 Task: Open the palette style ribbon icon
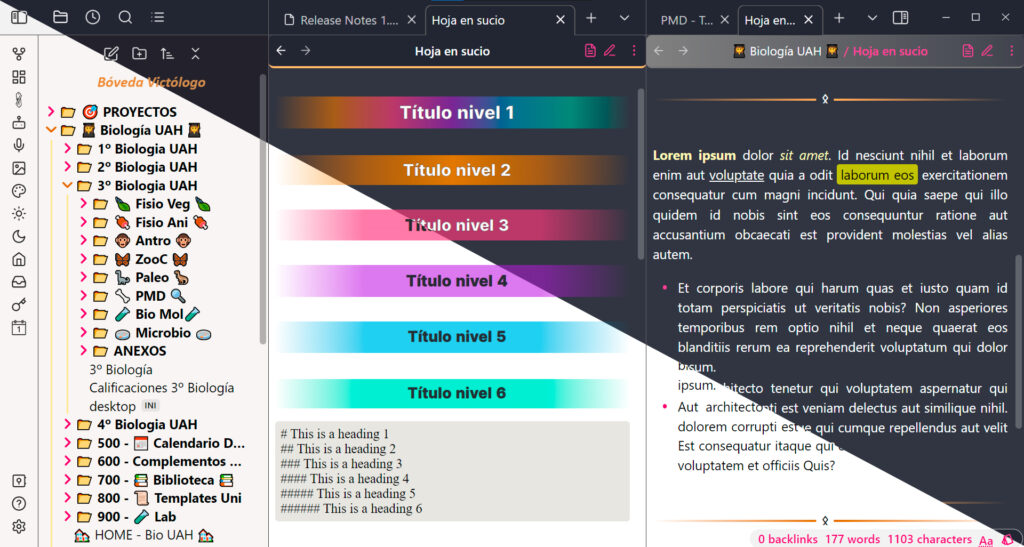tap(19, 191)
